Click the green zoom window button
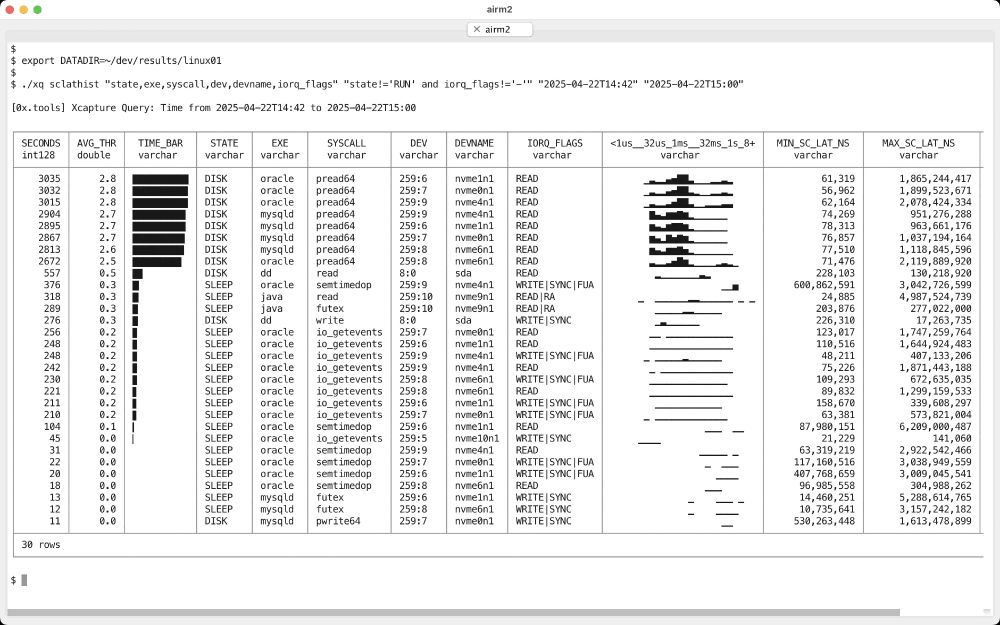1000x625 pixels. [38, 10]
